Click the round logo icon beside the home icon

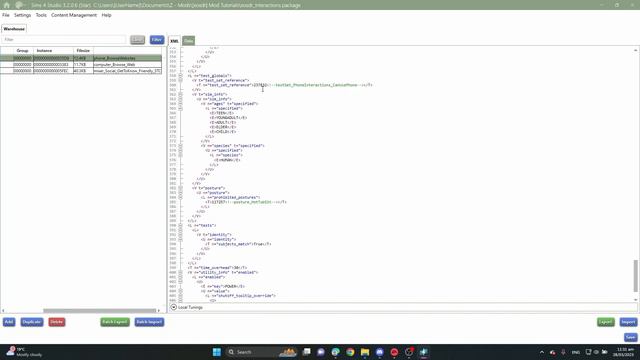coord(19,5)
